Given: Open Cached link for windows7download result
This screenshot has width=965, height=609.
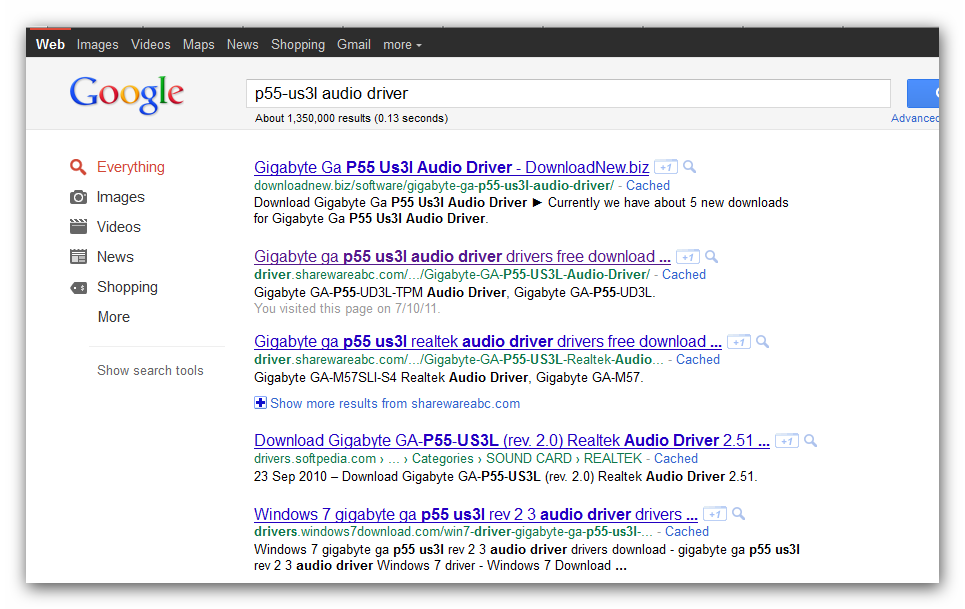Looking at the screenshot, I should [687, 531].
